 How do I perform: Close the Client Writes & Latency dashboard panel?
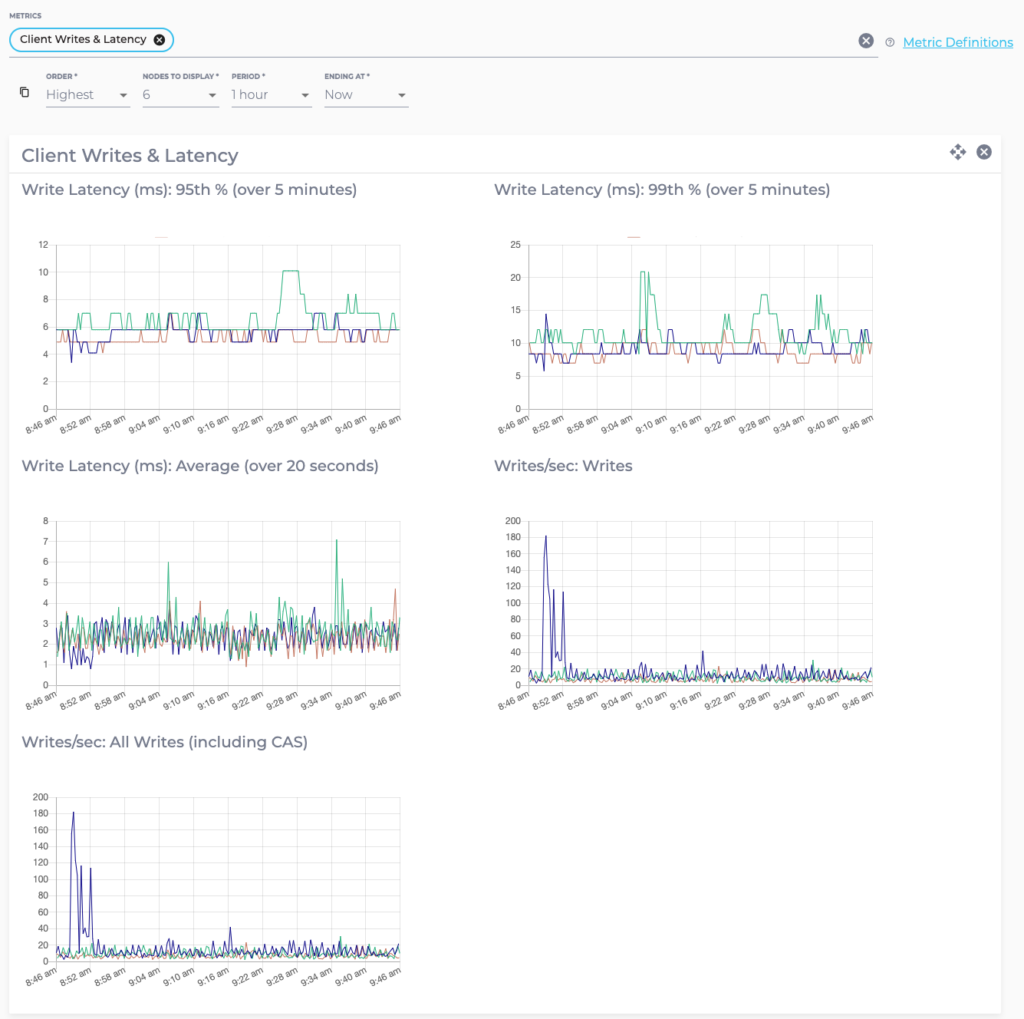(984, 152)
